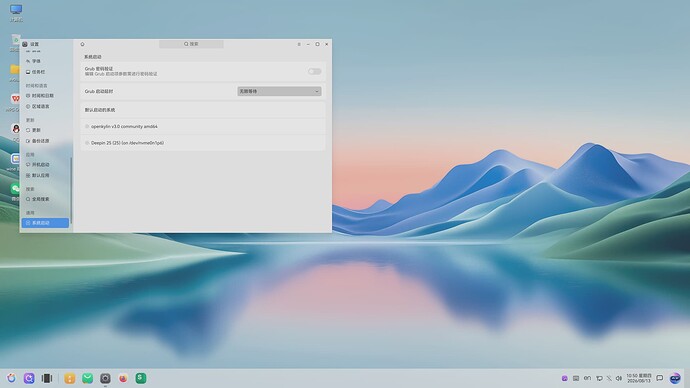The image size is (690, 388).
Task: Open the volume speaker tray icon
Action: click(x=619, y=378)
